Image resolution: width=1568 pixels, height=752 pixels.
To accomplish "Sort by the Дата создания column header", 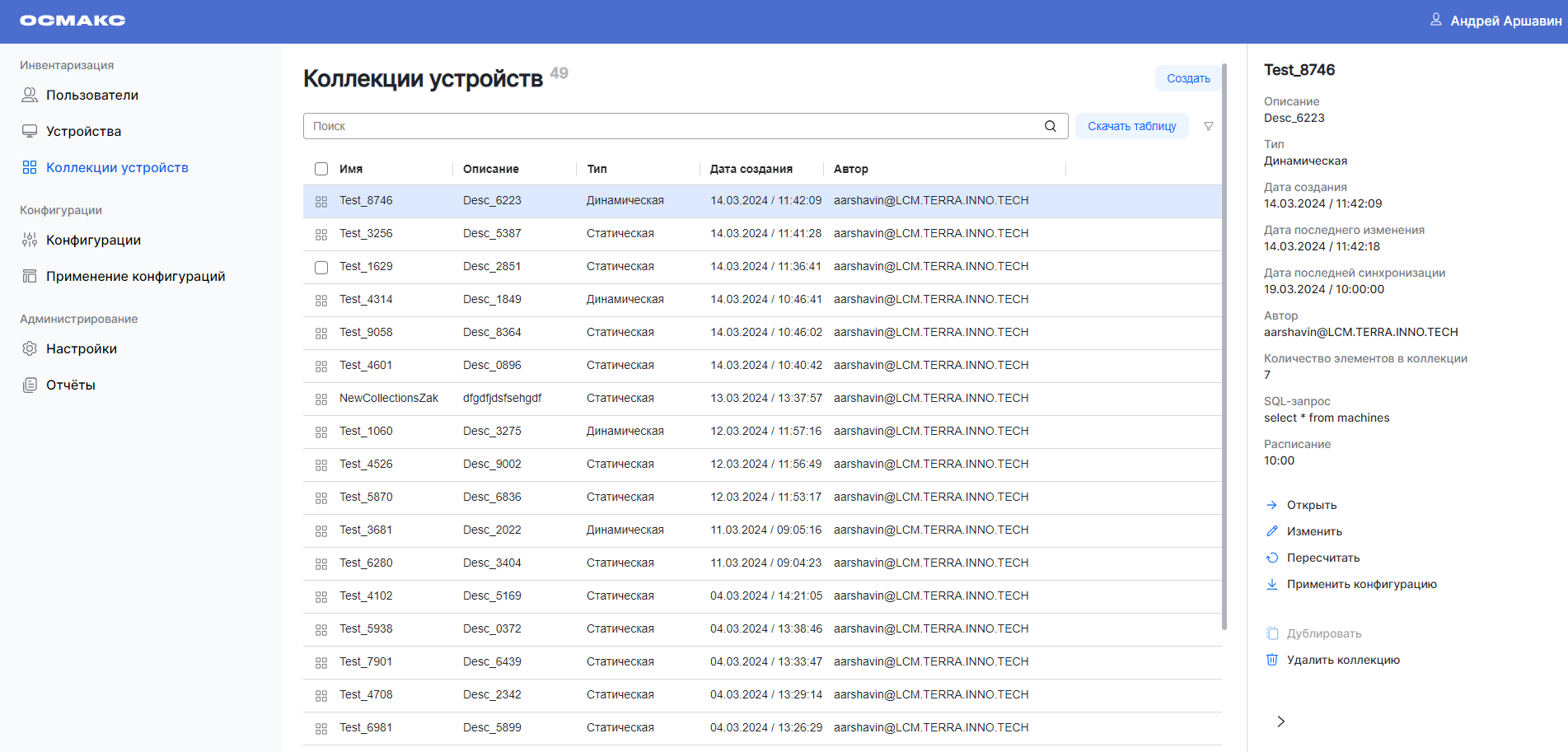I will [x=751, y=169].
